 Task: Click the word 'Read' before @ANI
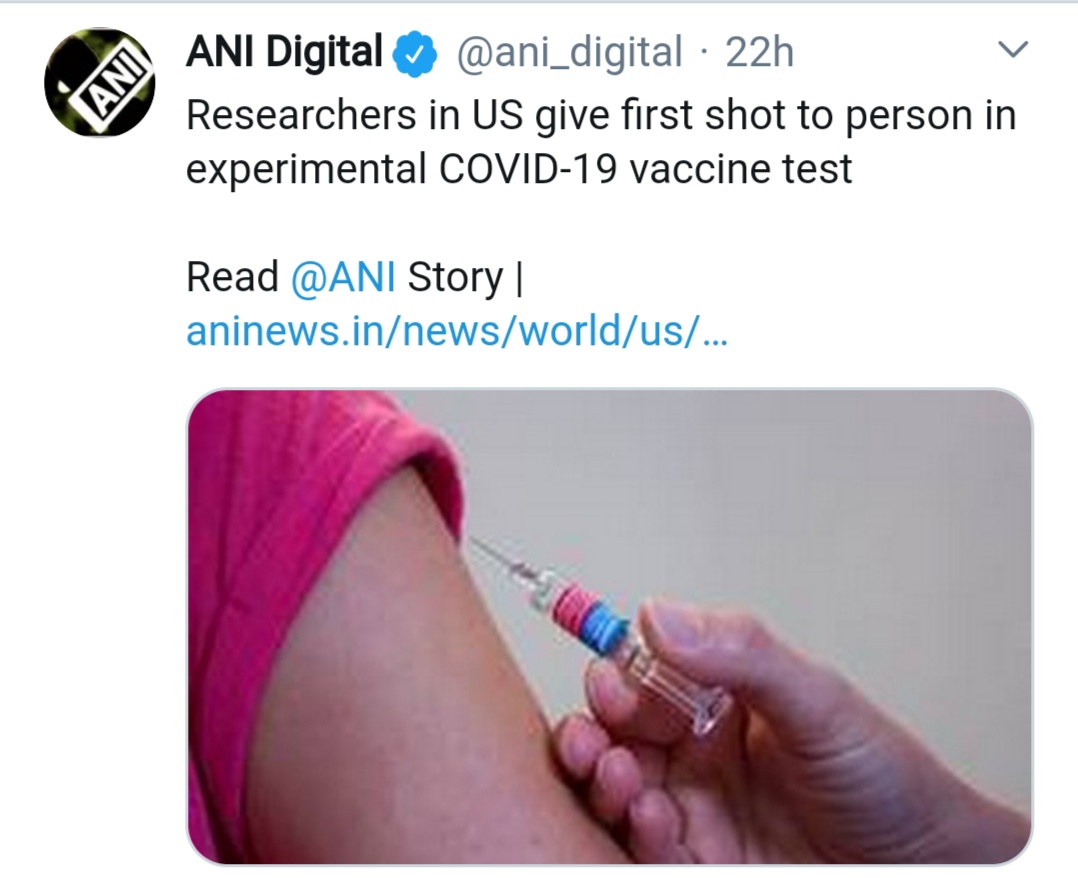(x=232, y=277)
